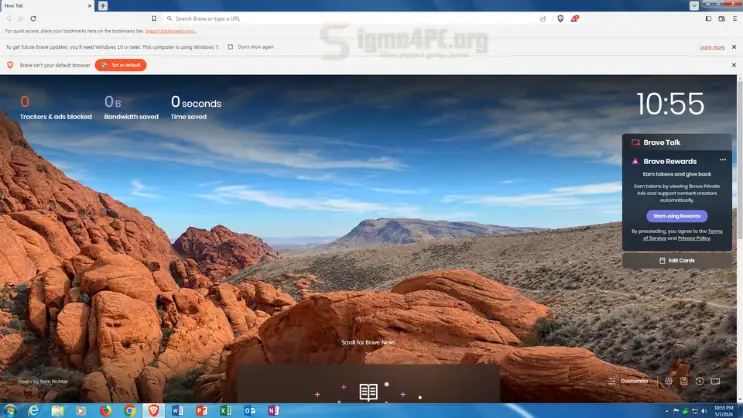Click the Edit Cards button

click(677, 260)
